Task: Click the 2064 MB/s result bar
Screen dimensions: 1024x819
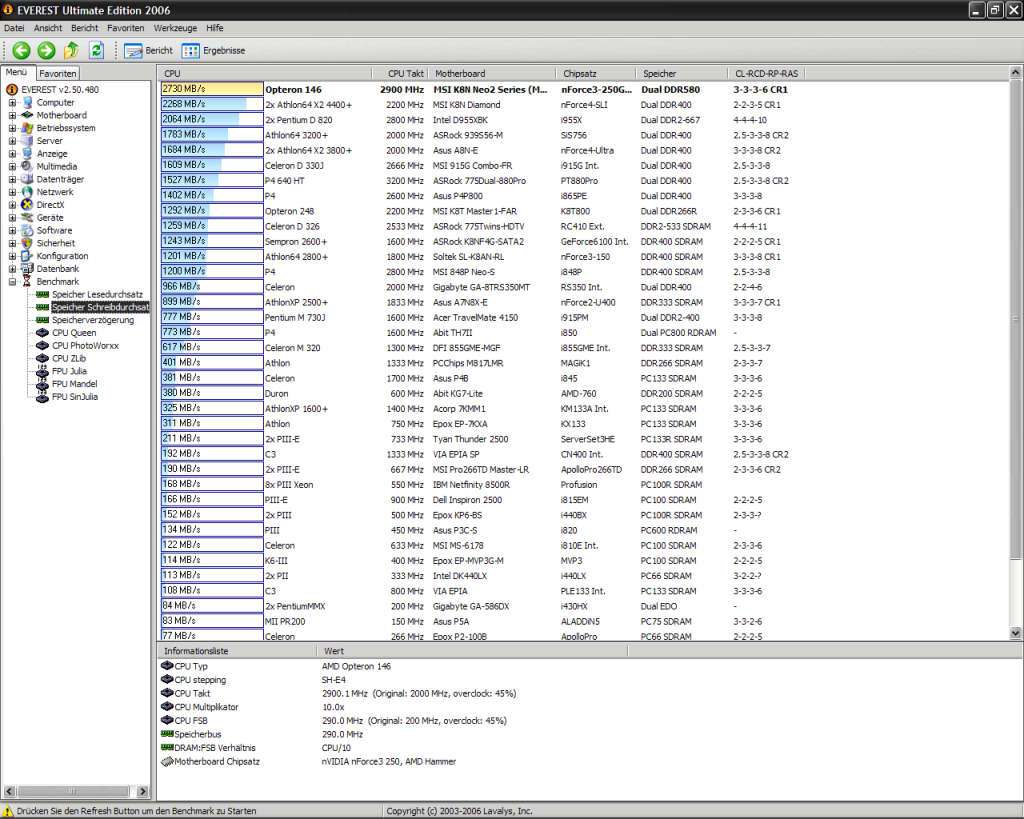Action: coord(212,119)
